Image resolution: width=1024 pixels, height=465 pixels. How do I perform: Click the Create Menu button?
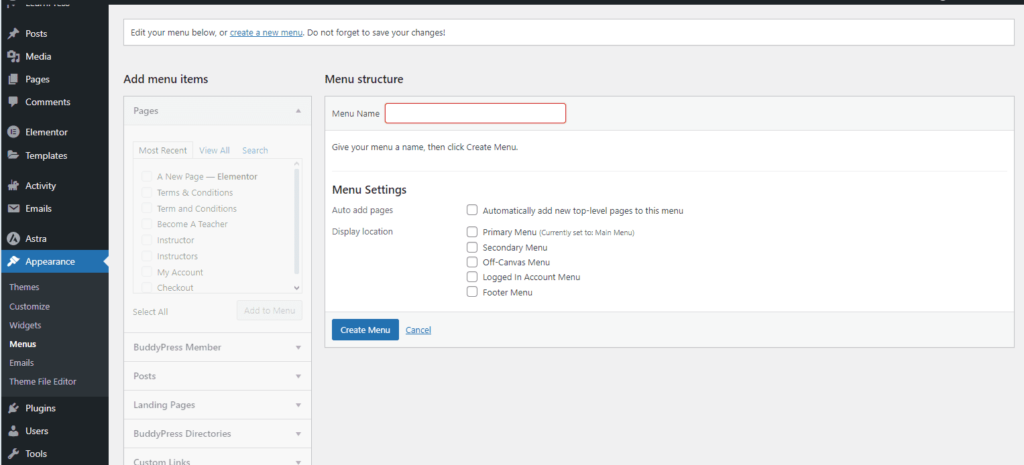click(x=365, y=330)
